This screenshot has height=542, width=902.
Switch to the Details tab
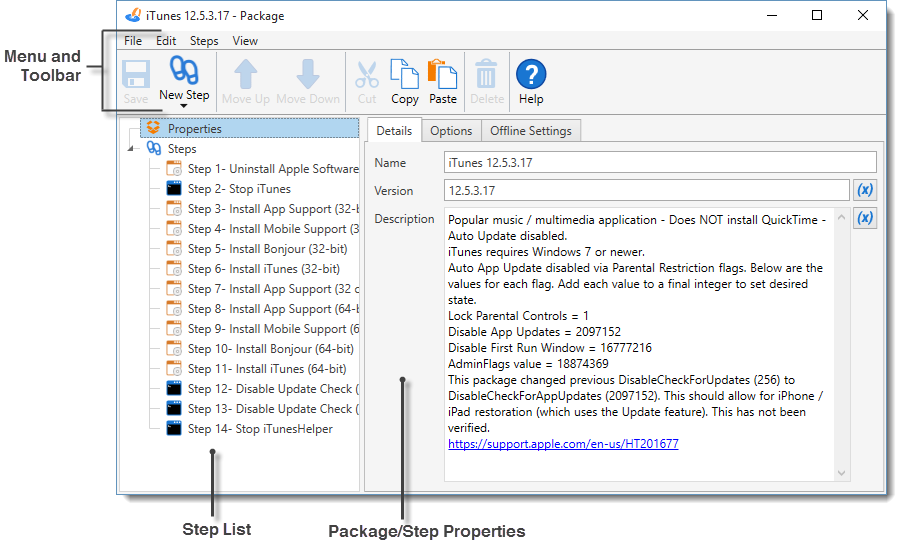[394, 131]
